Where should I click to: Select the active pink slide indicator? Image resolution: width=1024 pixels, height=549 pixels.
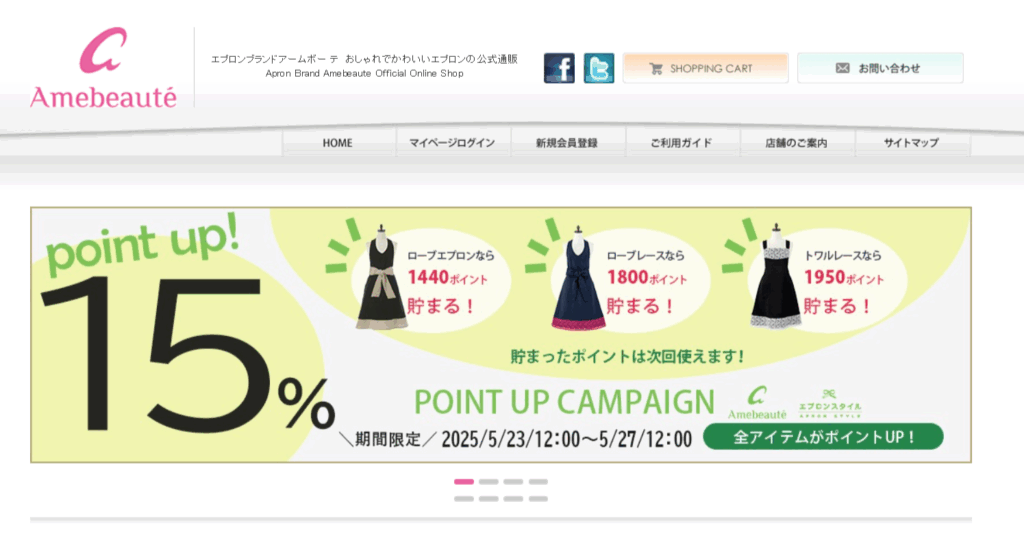click(464, 482)
